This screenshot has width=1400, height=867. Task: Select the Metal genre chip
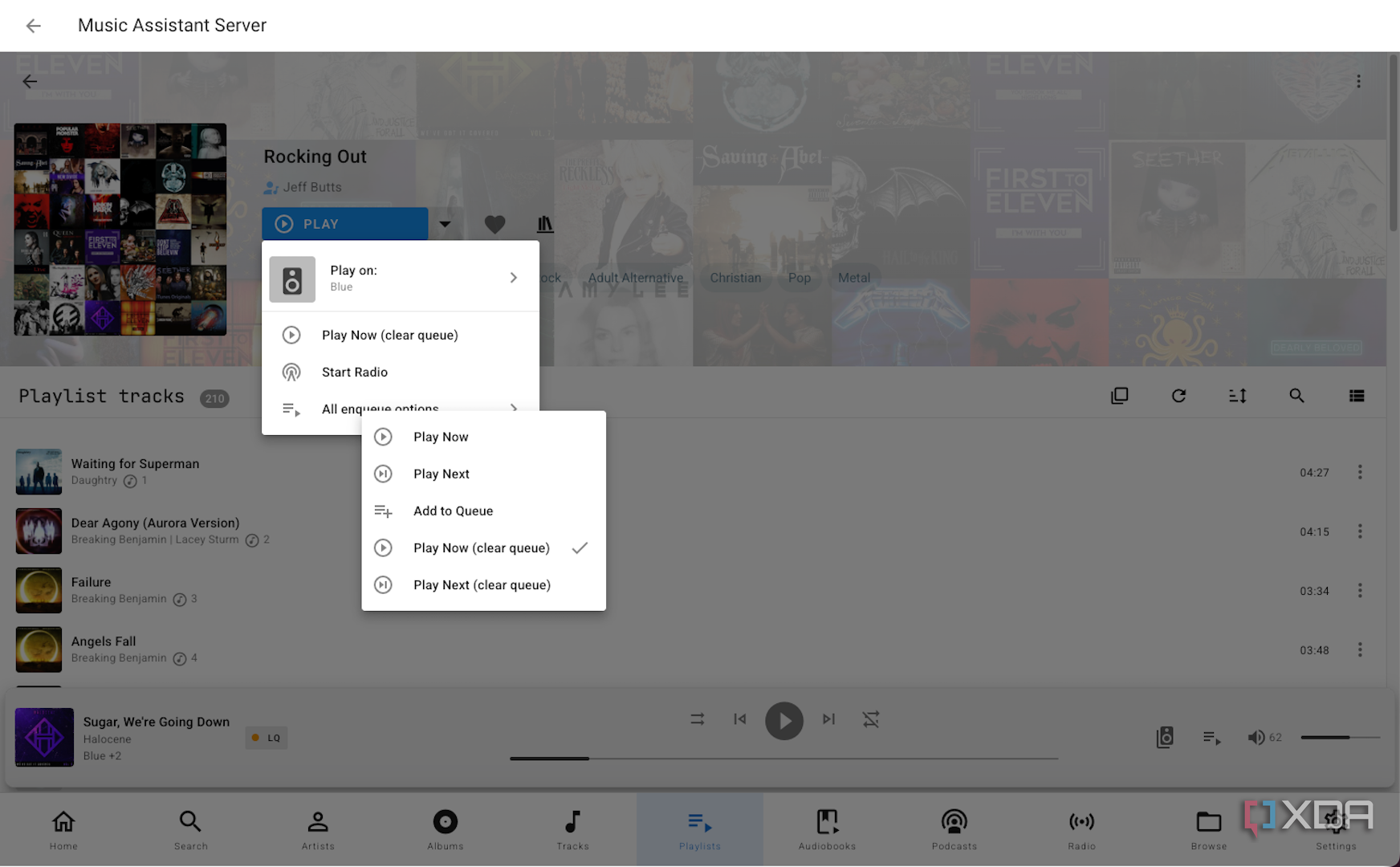[854, 278]
